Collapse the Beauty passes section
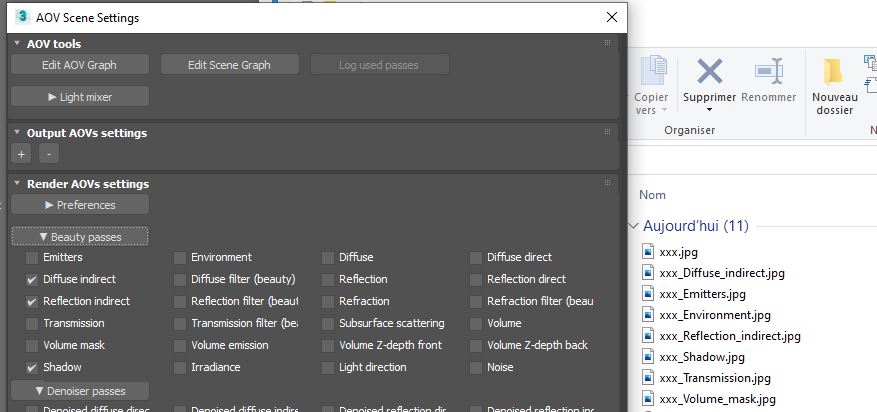 (x=80, y=237)
